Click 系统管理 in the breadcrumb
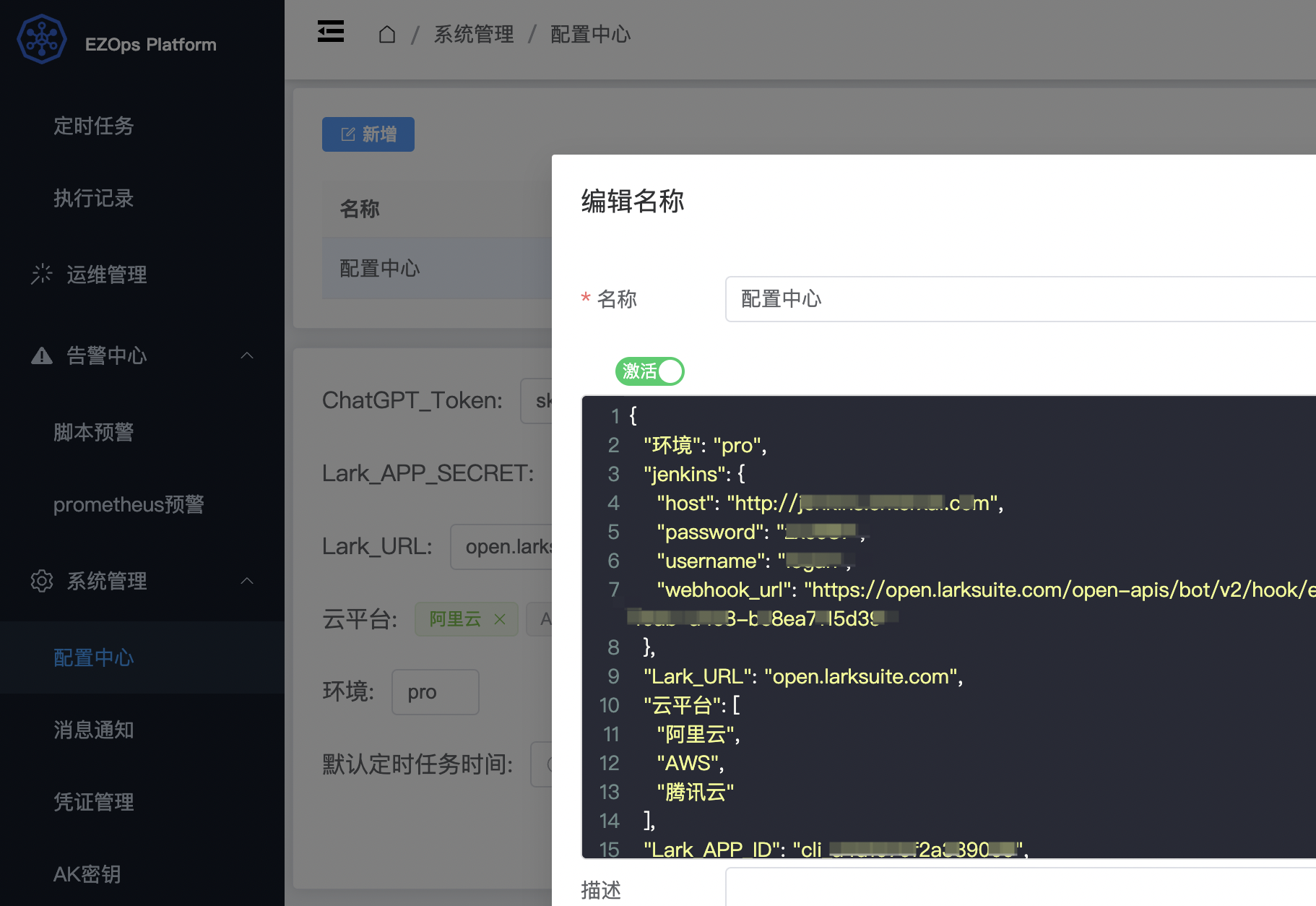Screen dimensions: 1316x906 [474, 34]
